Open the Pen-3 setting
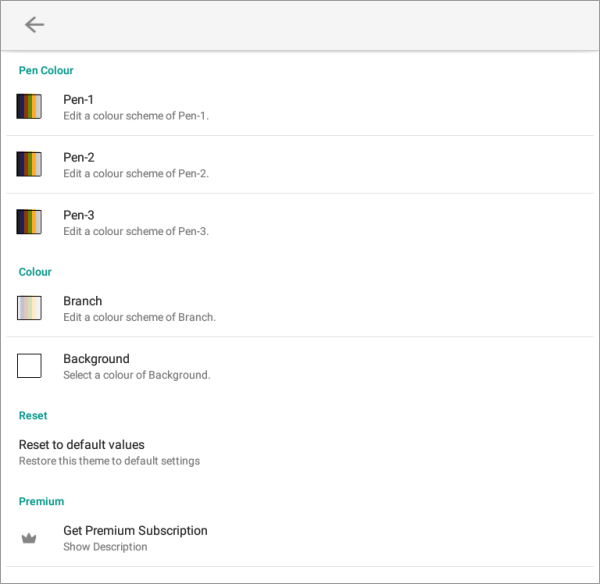The height and width of the screenshot is (584, 600). coord(300,222)
